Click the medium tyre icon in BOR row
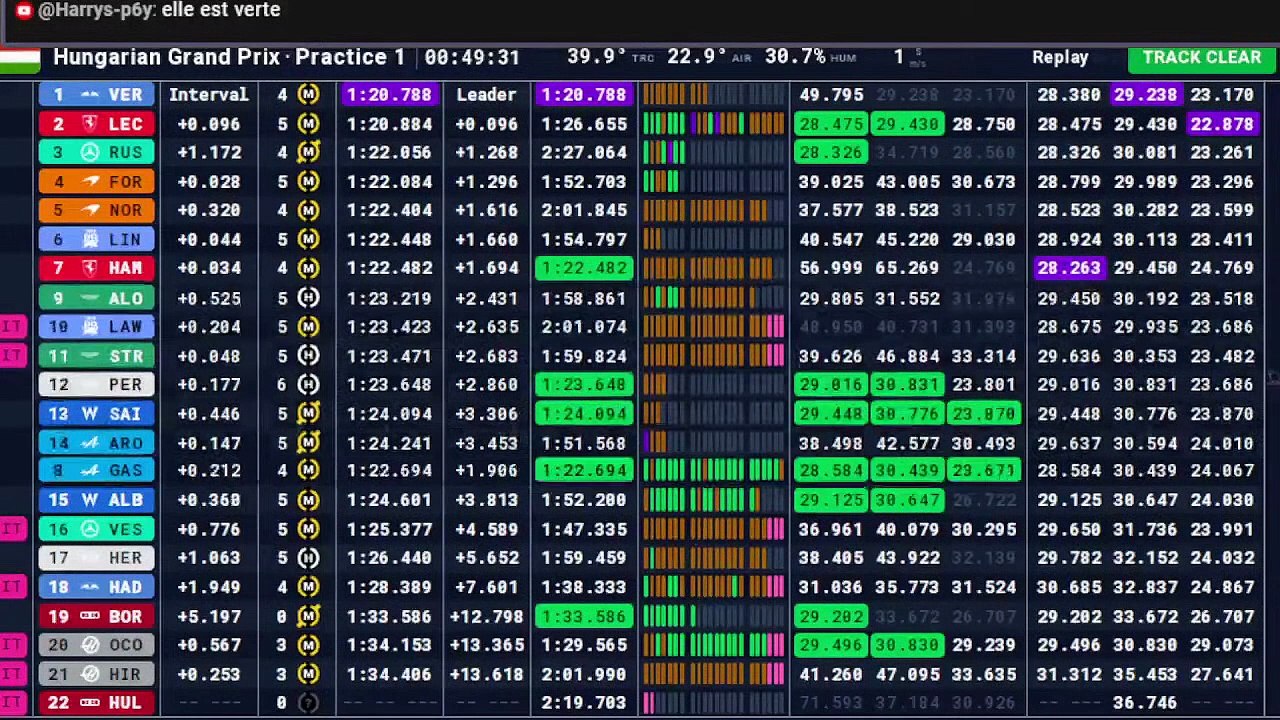The height and width of the screenshot is (720, 1280). click(308, 616)
